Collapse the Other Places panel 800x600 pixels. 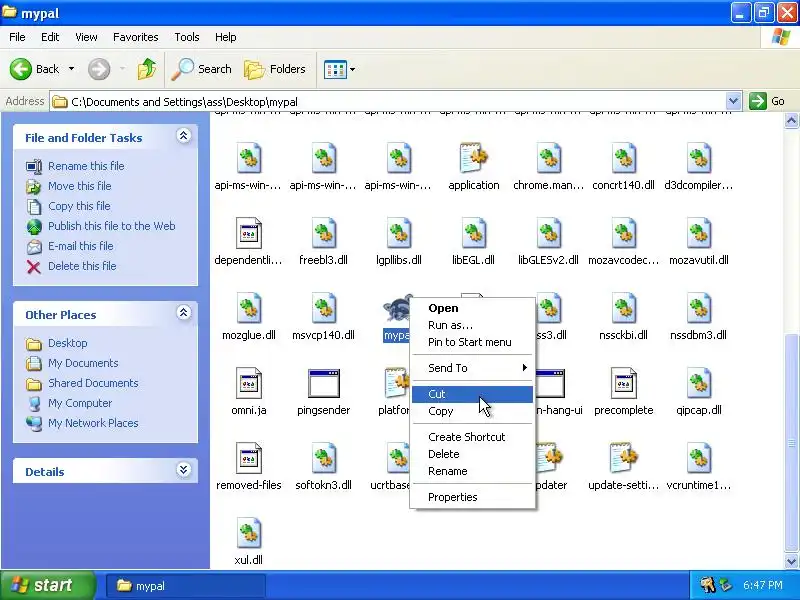tap(184, 312)
